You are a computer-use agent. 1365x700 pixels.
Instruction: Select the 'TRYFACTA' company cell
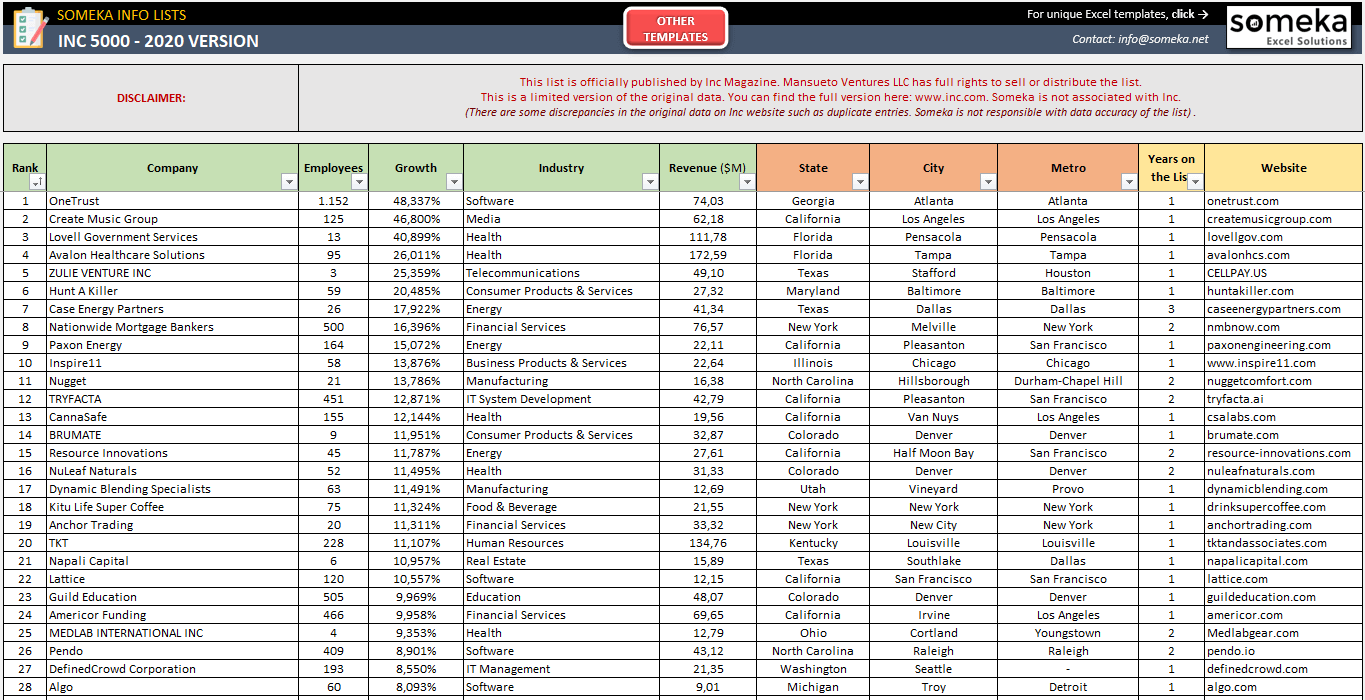[x=173, y=399]
